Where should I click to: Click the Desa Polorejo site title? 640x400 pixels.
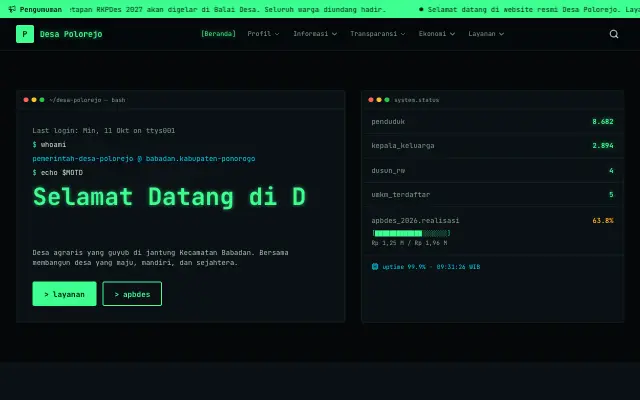tap(71, 34)
